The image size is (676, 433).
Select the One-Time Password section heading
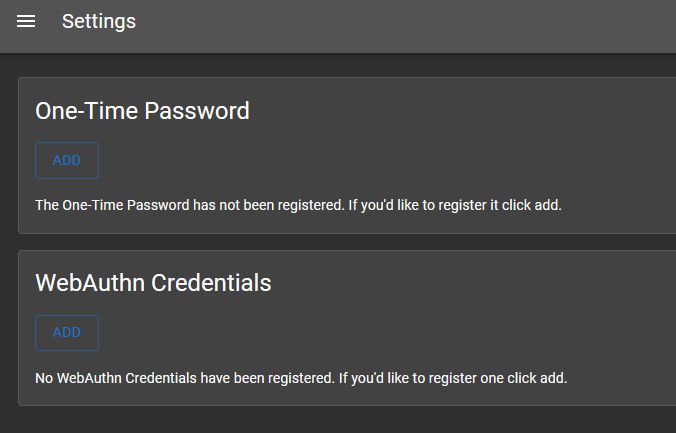tap(142, 111)
